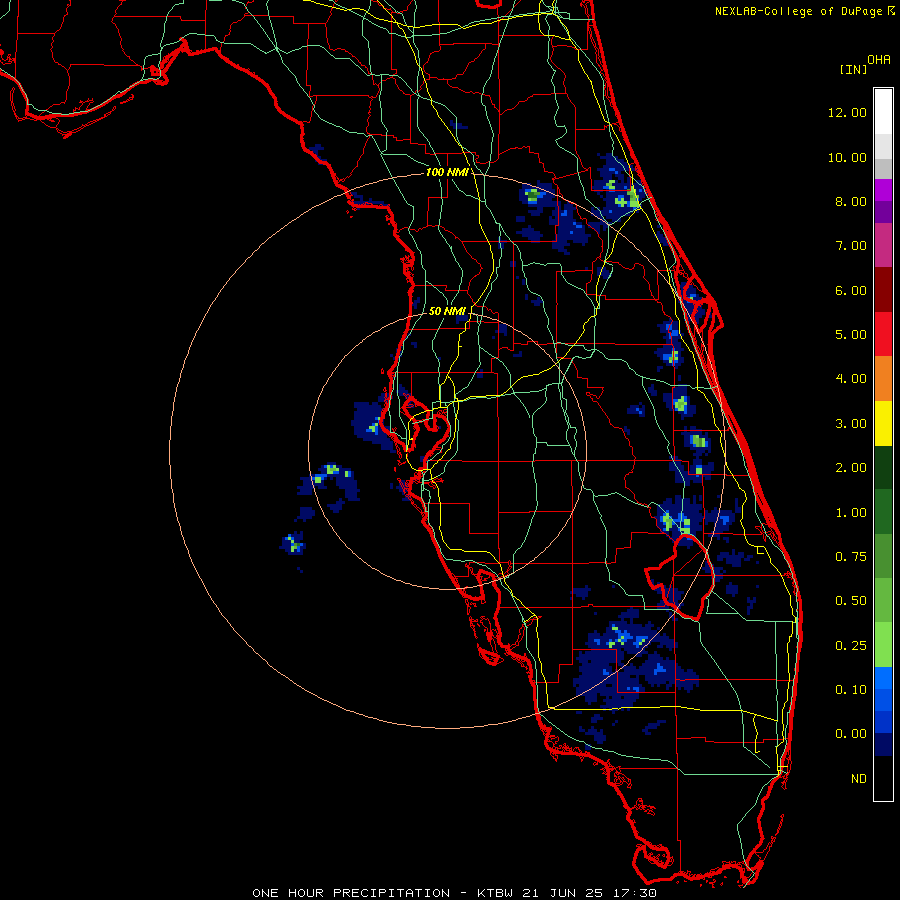This screenshot has height=900, width=900.
Task: Choose the yellow 3.00 legend swatch
Action: pos(883,423)
